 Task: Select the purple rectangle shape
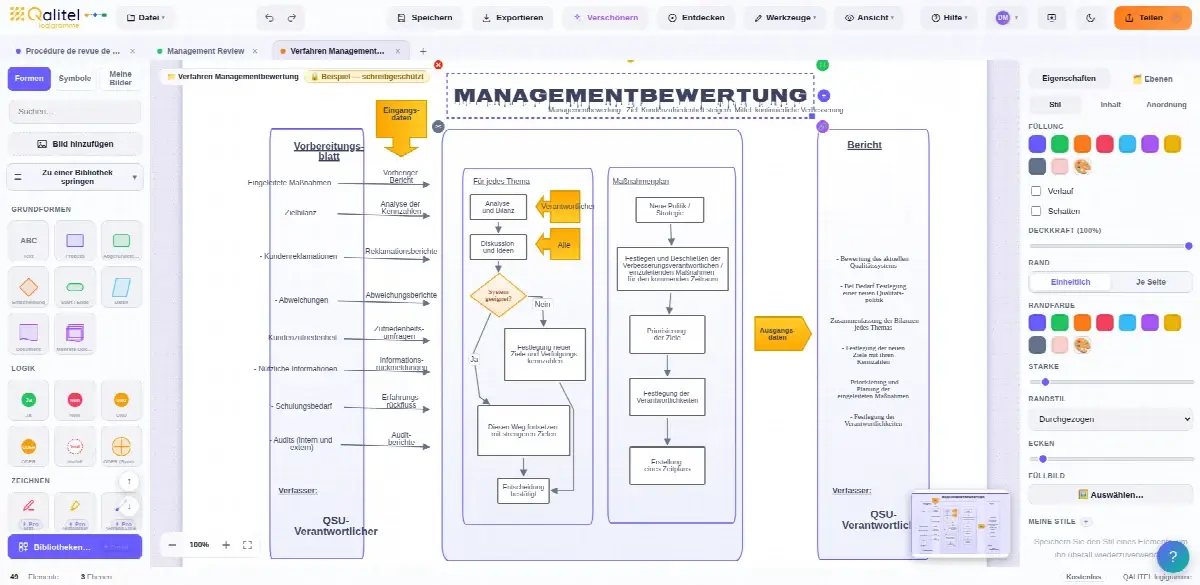pos(75,241)
